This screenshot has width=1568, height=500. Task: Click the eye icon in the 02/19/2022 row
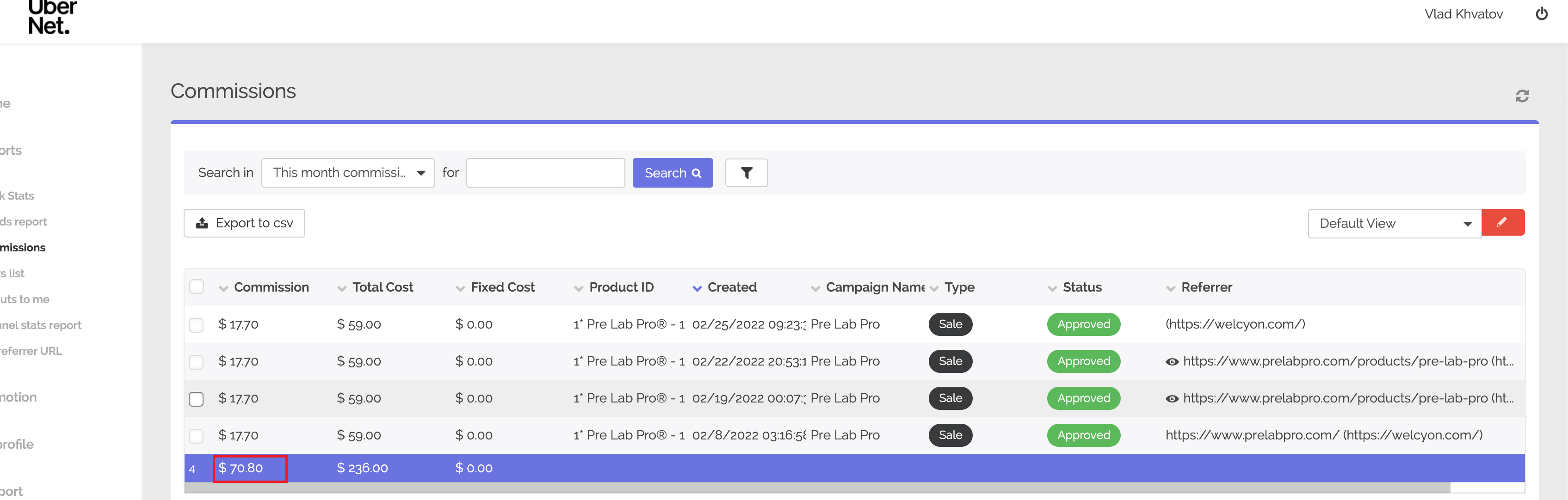1172,399
